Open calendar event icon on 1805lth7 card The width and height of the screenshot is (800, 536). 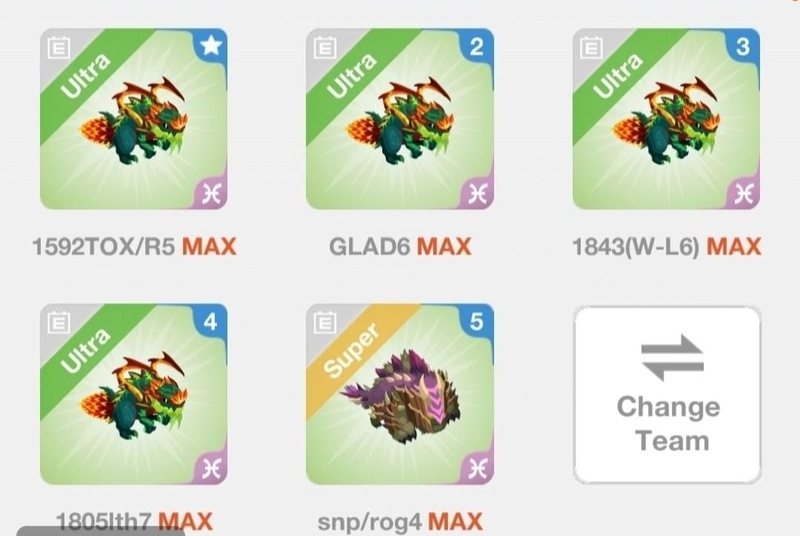(59, 322)
